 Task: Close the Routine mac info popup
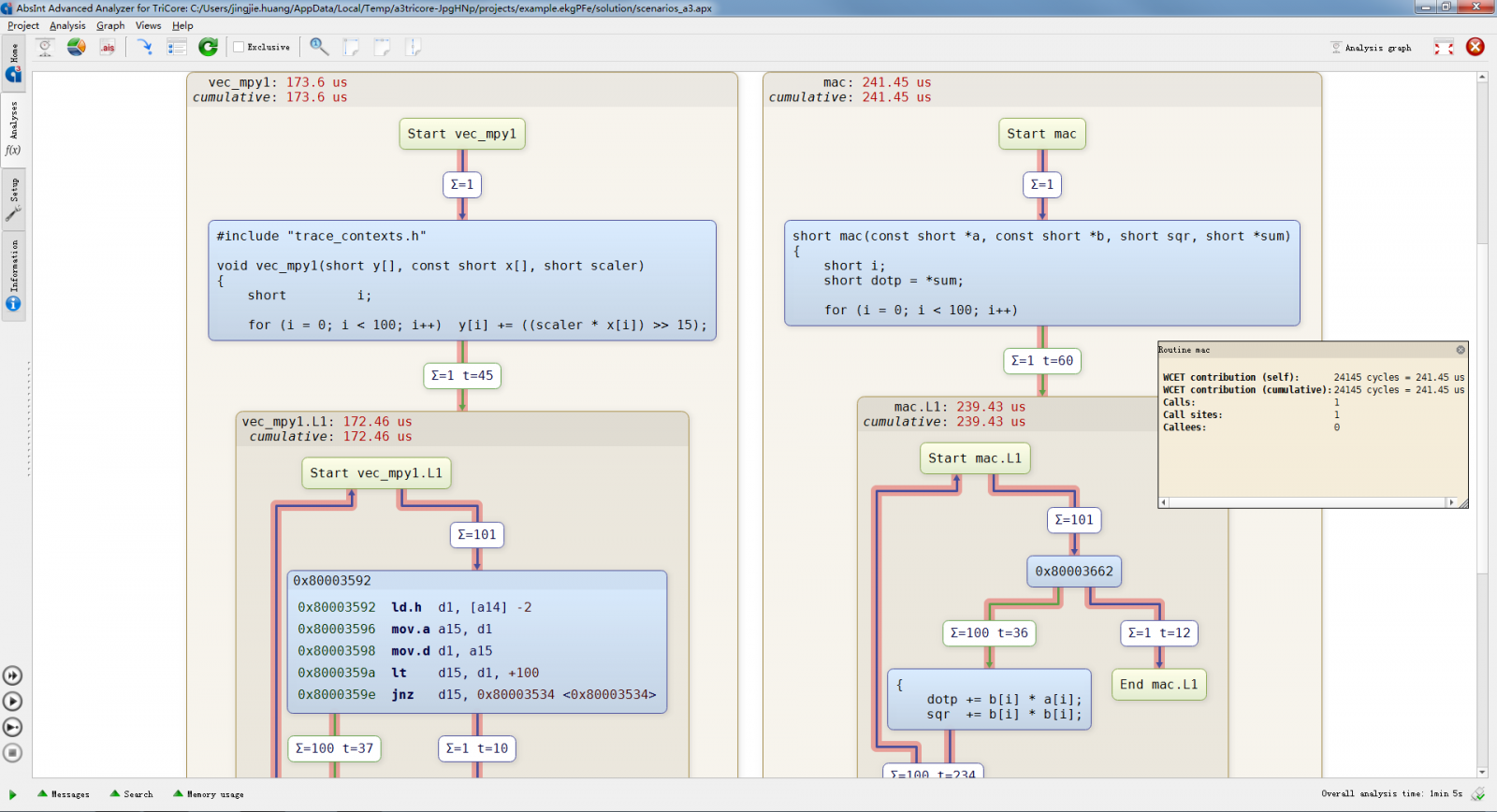click(1461, 350)
